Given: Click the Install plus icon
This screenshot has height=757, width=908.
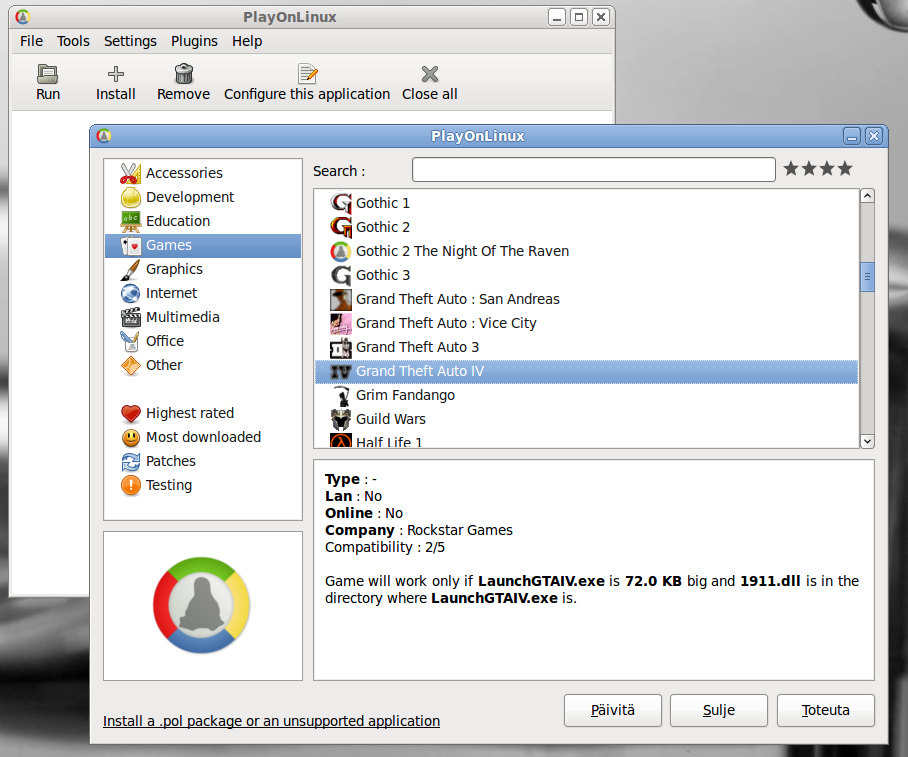Looking at the screenshot, I should [116, 74].
